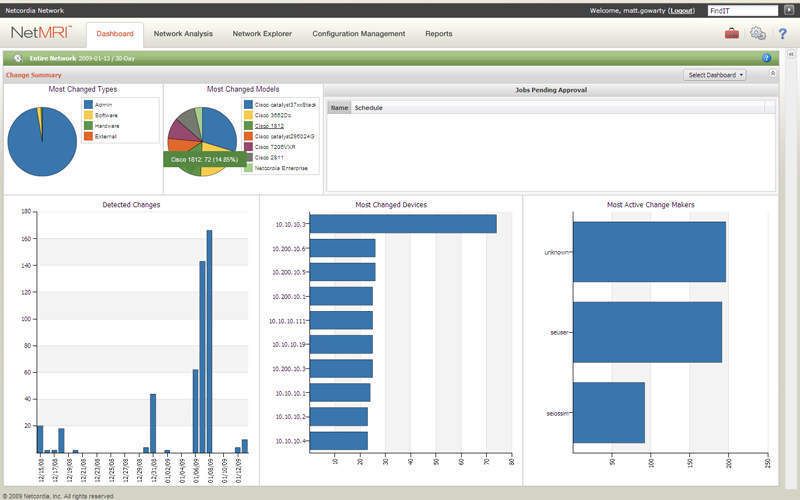Click the Cisco catalyst37xxStack blue swatch
Screen dimensions: 800x500
click(248, 105)
